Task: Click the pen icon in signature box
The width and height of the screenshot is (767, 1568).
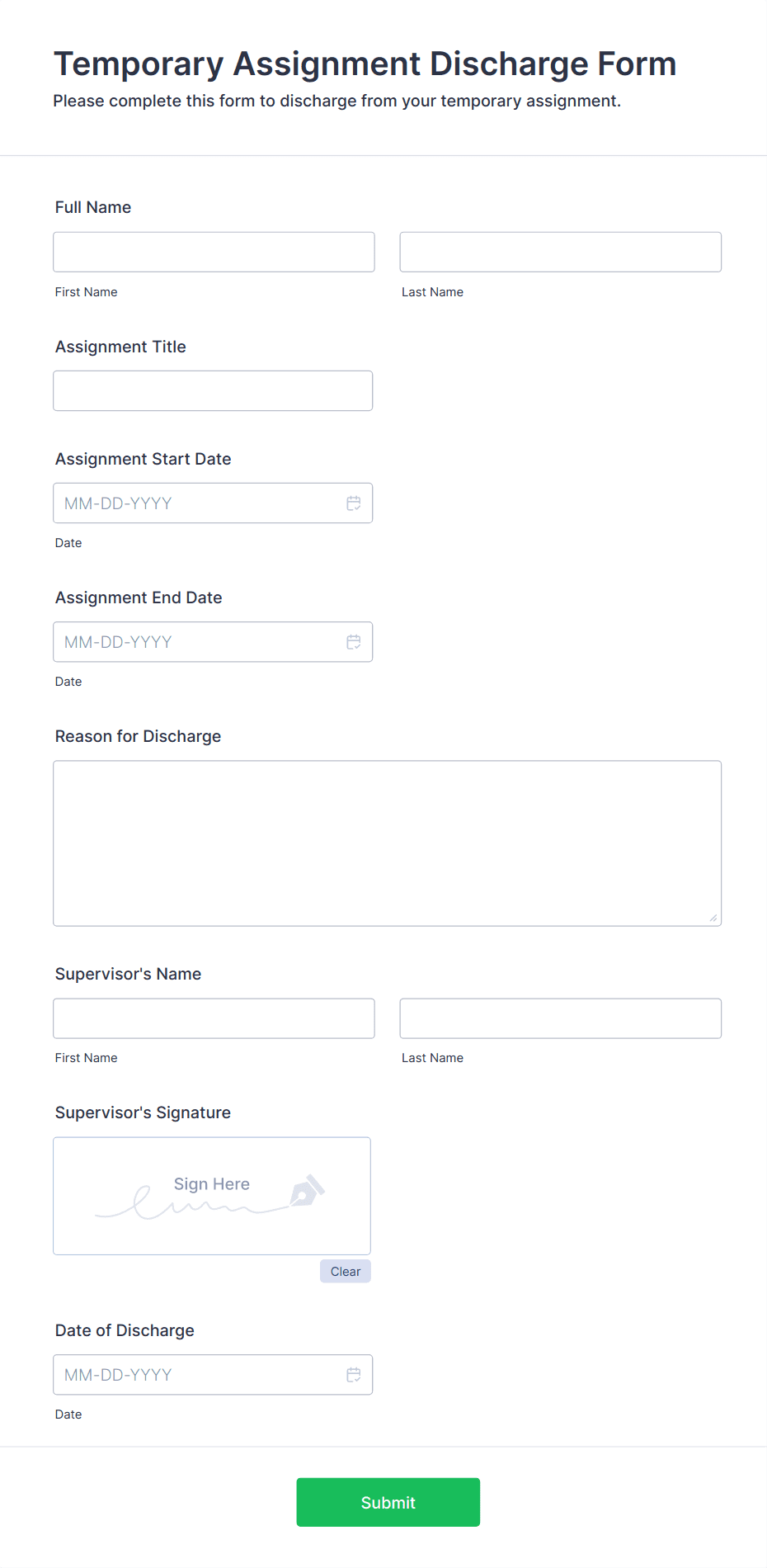Action: 307,1191
